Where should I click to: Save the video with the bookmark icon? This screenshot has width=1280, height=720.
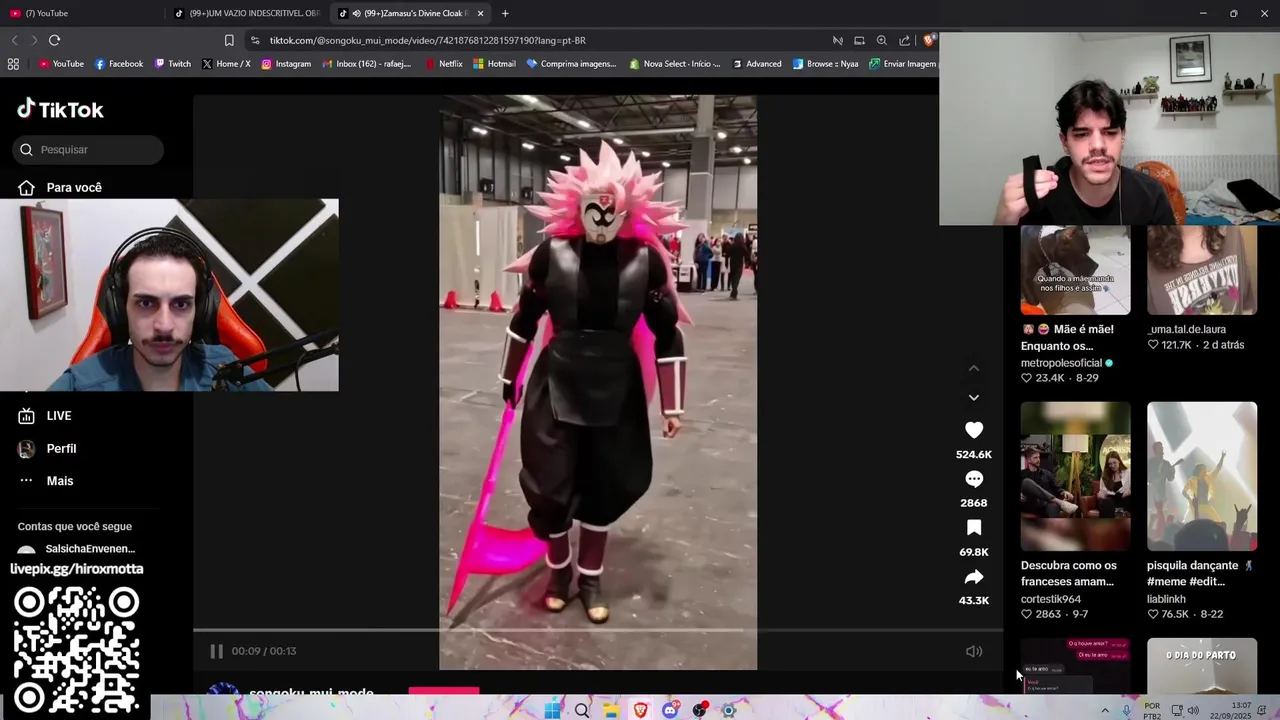(x=974, y=528)
